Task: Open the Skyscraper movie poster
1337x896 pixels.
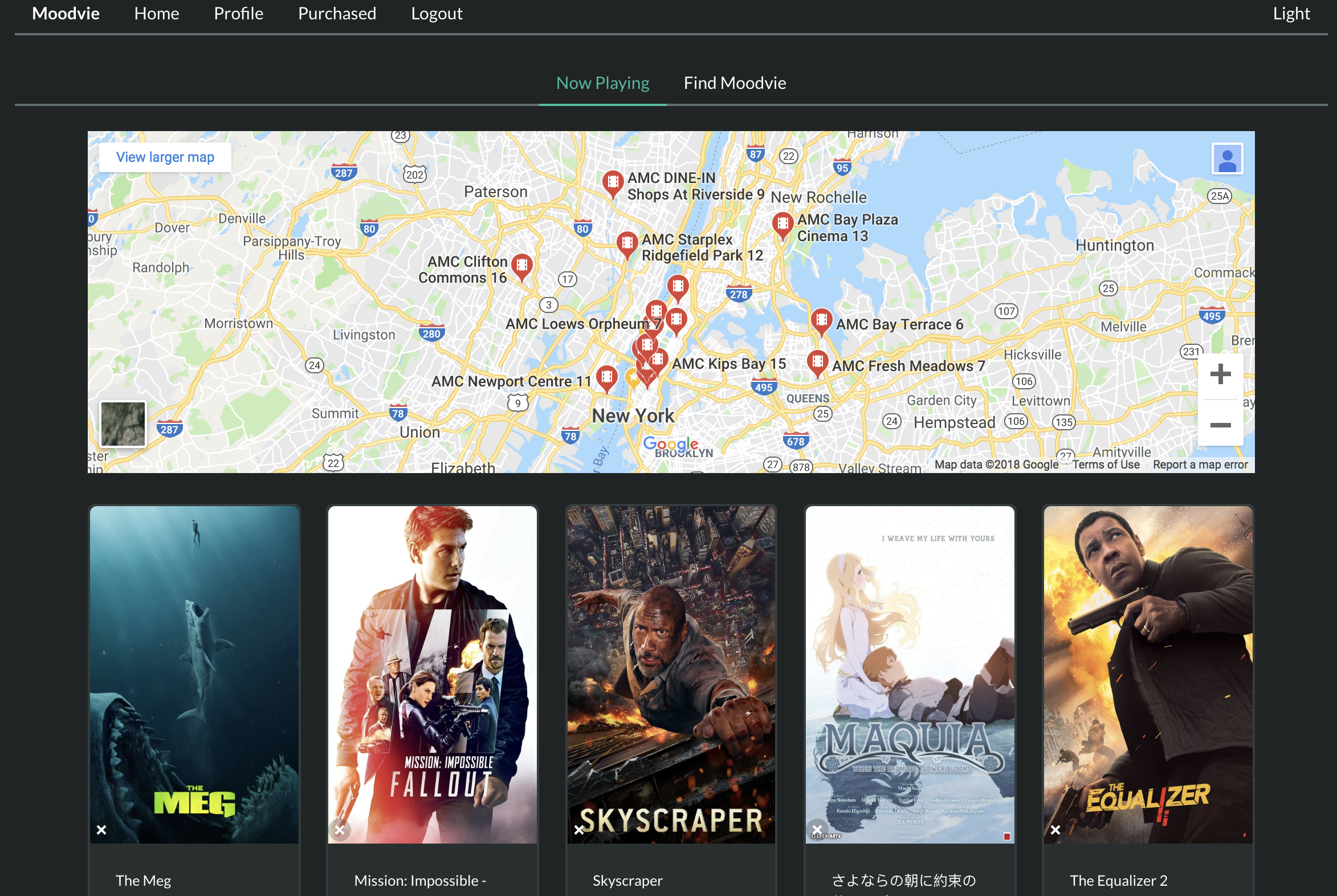Action: pyautogui.click(x=671, y=674)
